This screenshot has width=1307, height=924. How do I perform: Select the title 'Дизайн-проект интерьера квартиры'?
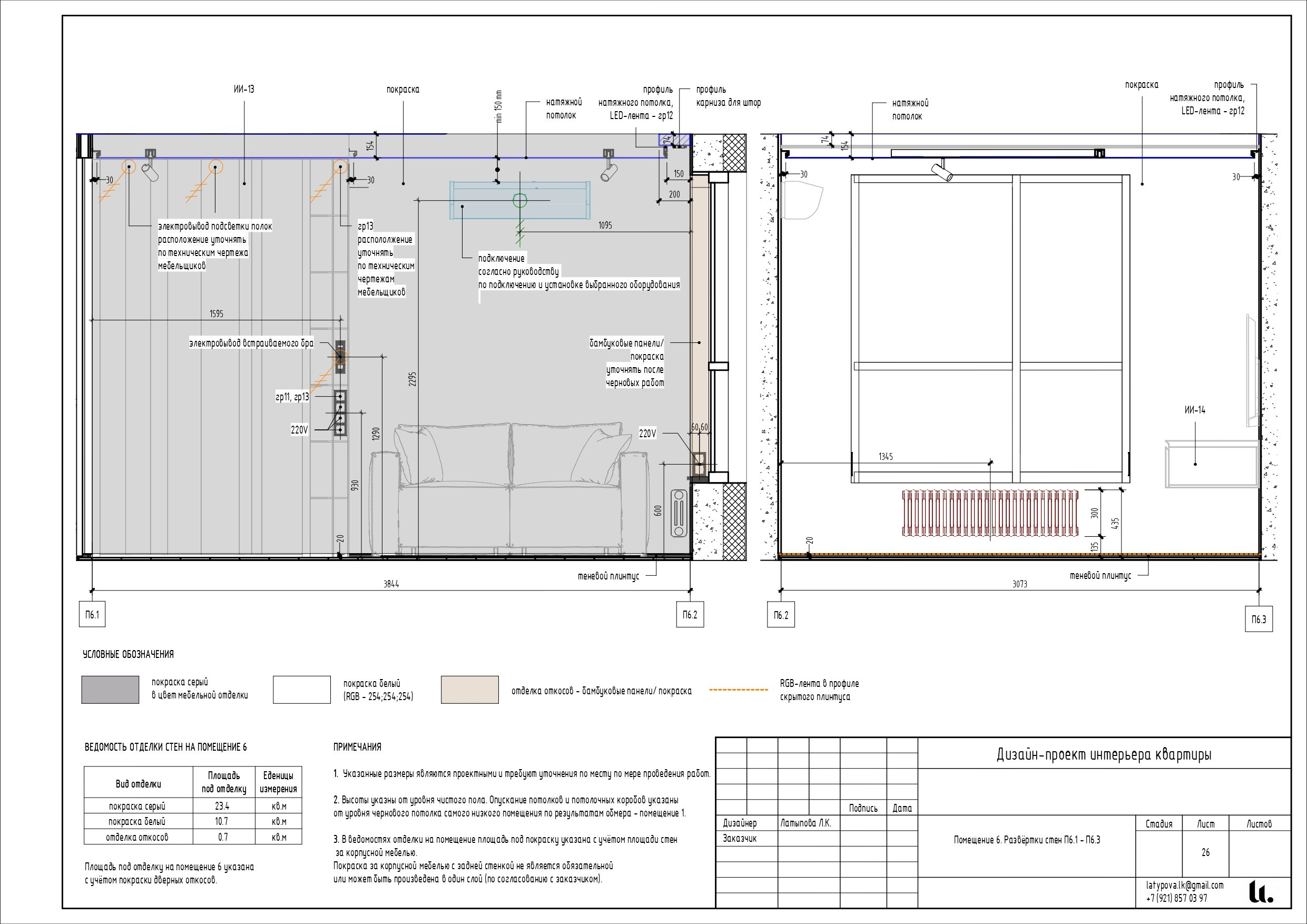pyautogui.click(x=1104, y=754)
